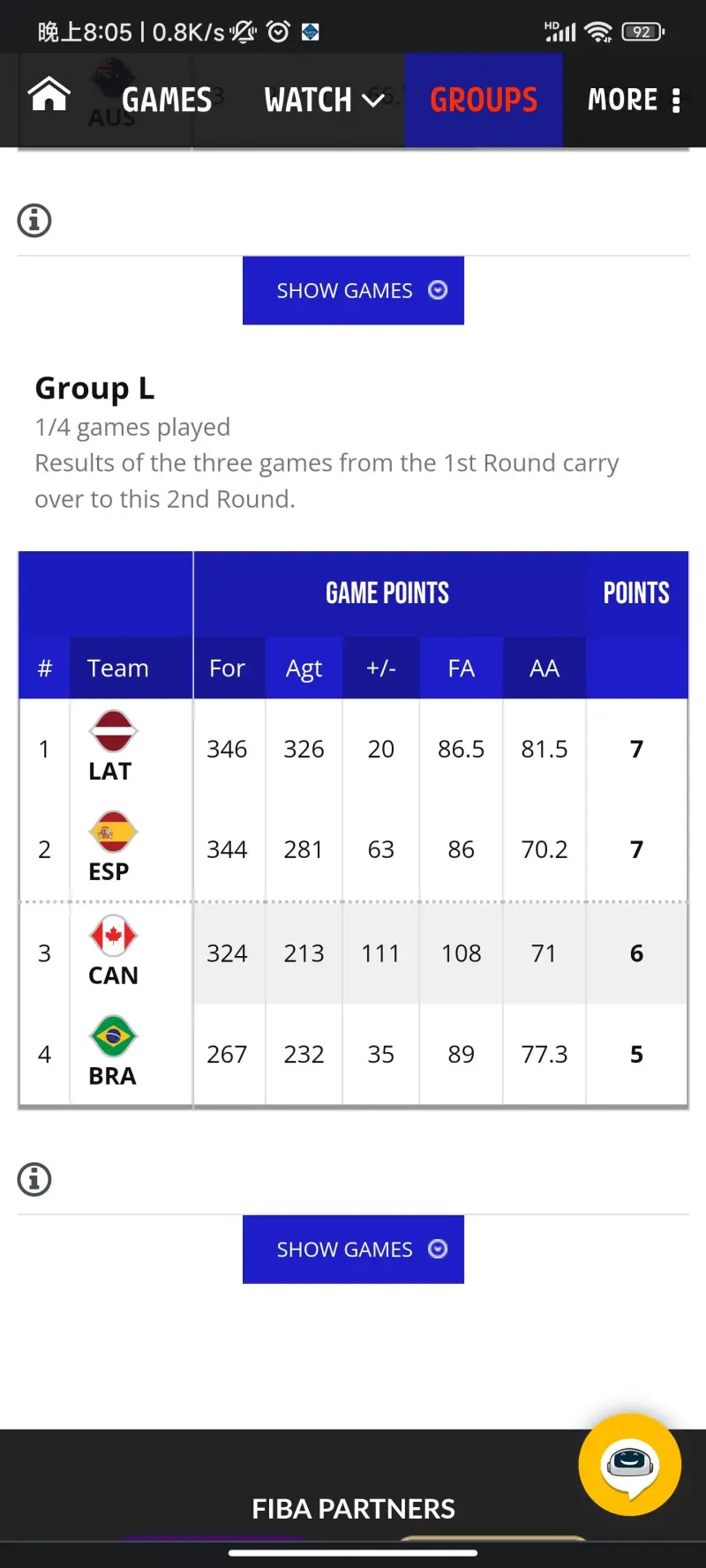Viewport: 706px width, 1568px height.
Task: Tap the FIBA PARTNERS heading
Action: click(353, 1509)
